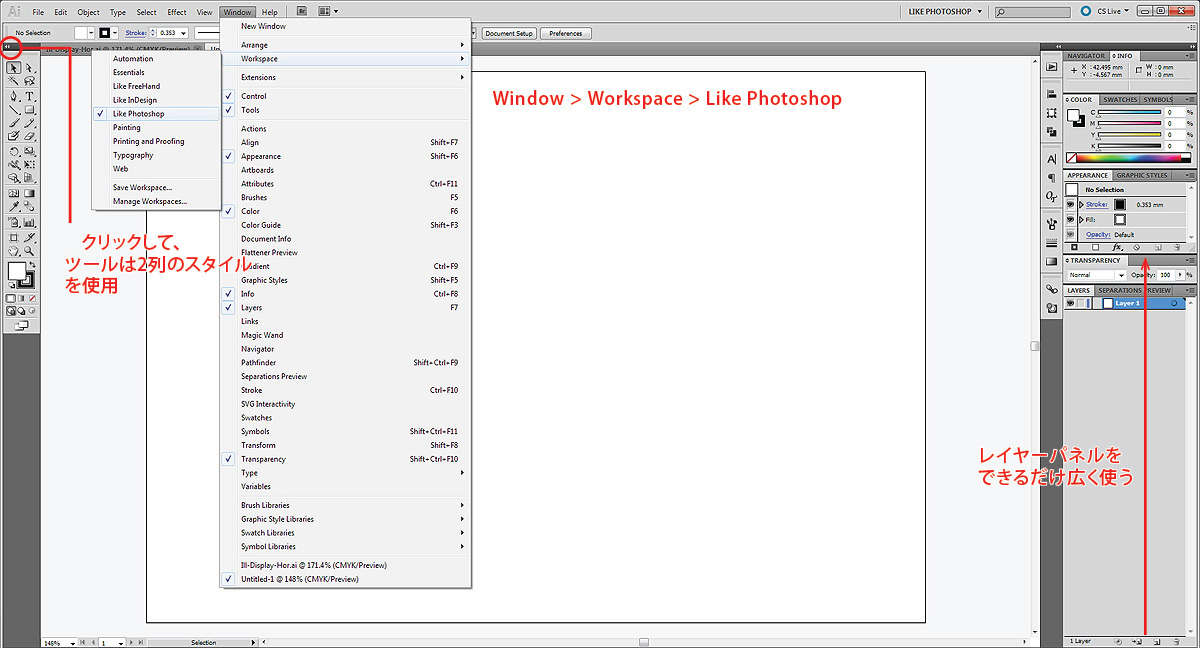Expand the Stroke attribute disclosure triangle
This screenshot has height=648, width=1200.
(1081, 204)
